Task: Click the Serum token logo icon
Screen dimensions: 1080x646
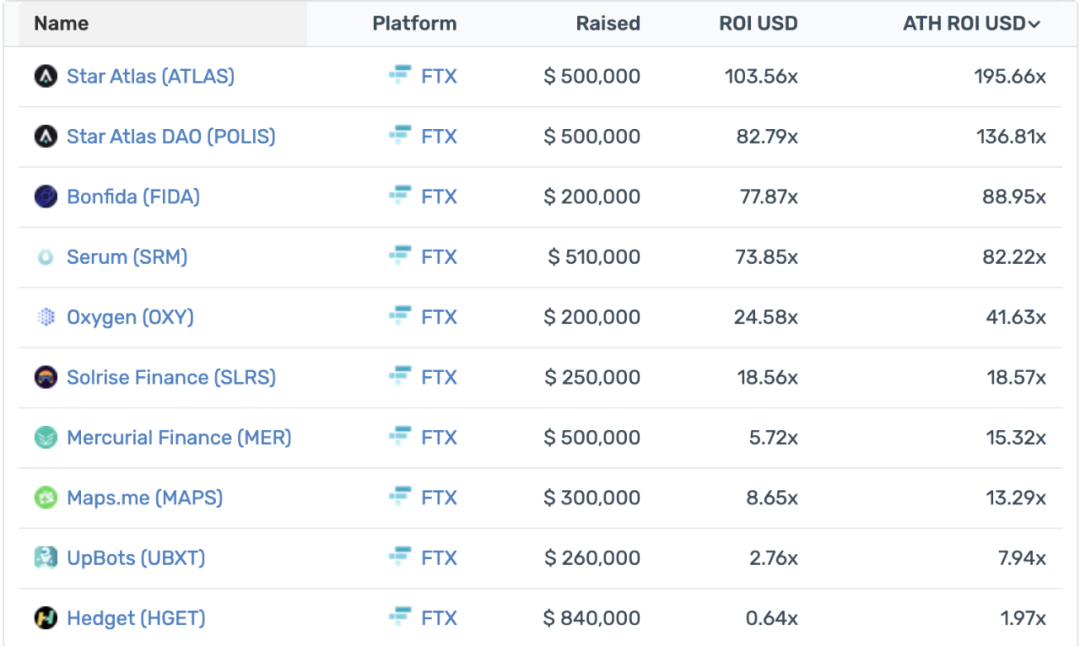Action: 46,257
